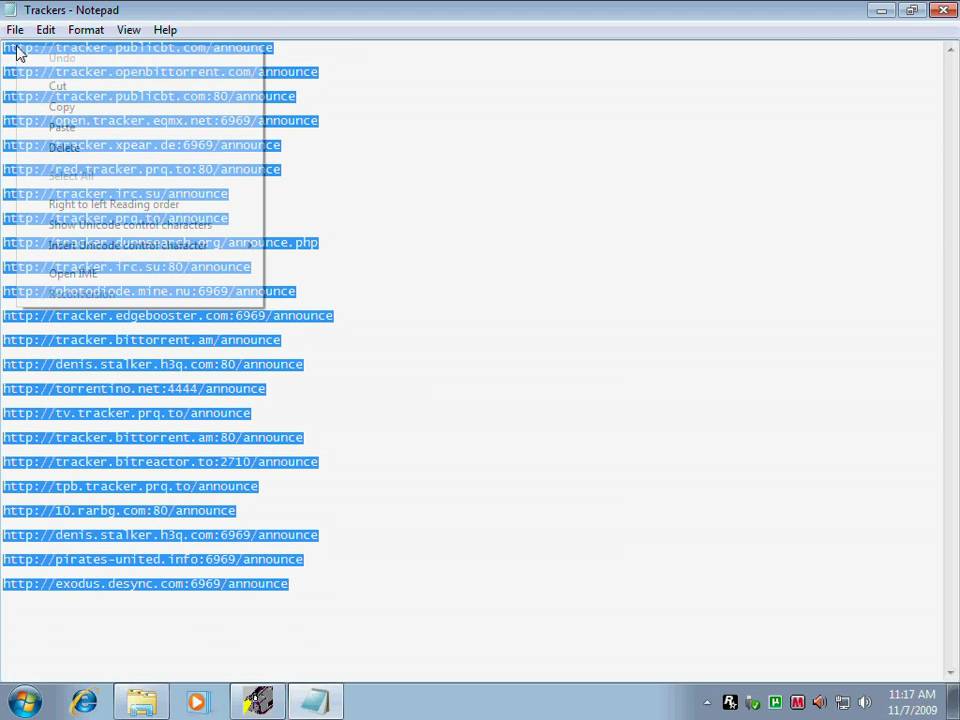
Task: Click the line tracker.bitreactor.to:2710/announce
Action: tap(160, 462)
